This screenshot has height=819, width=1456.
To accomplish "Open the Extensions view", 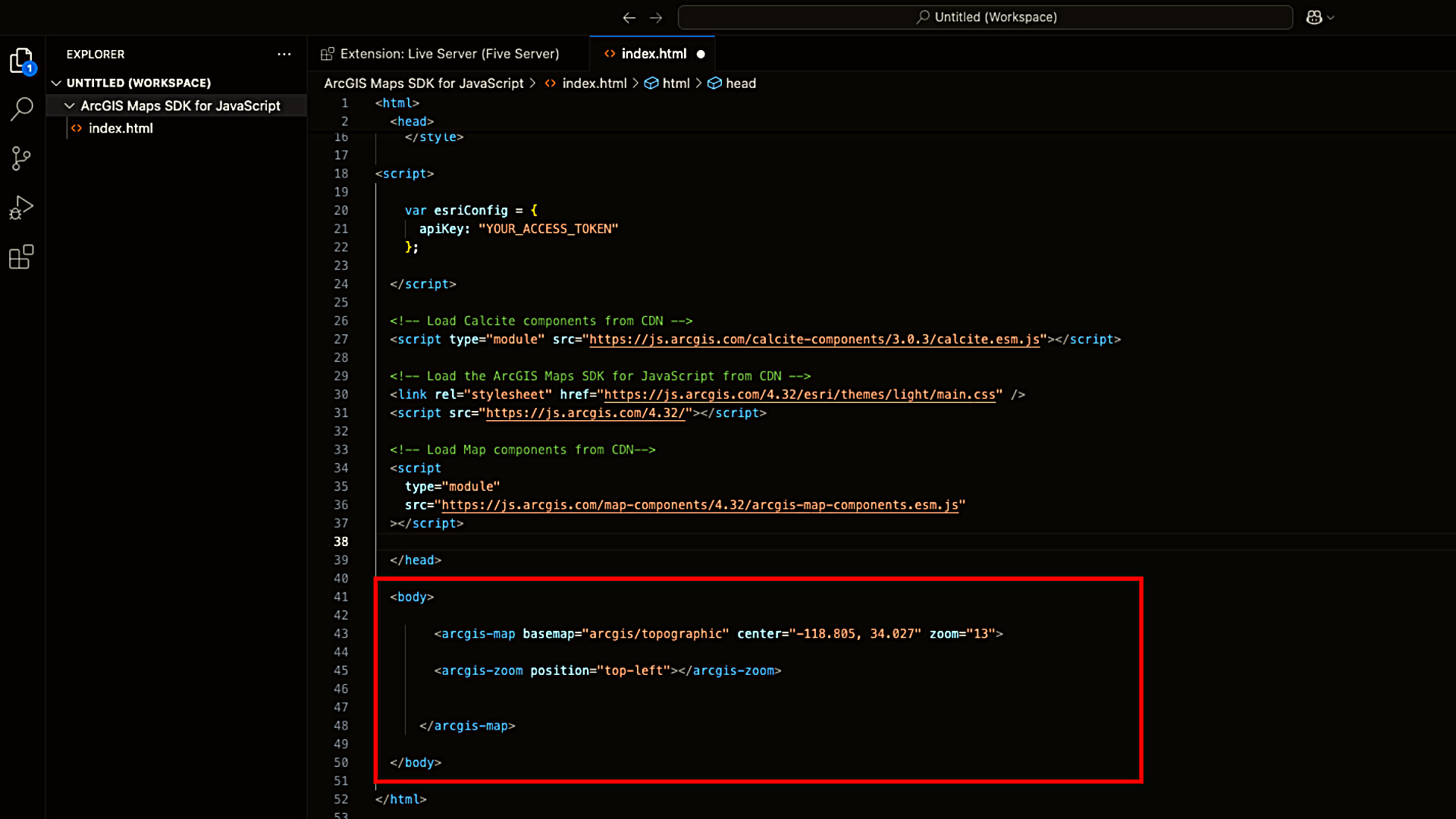I will [x=21, y=257].
